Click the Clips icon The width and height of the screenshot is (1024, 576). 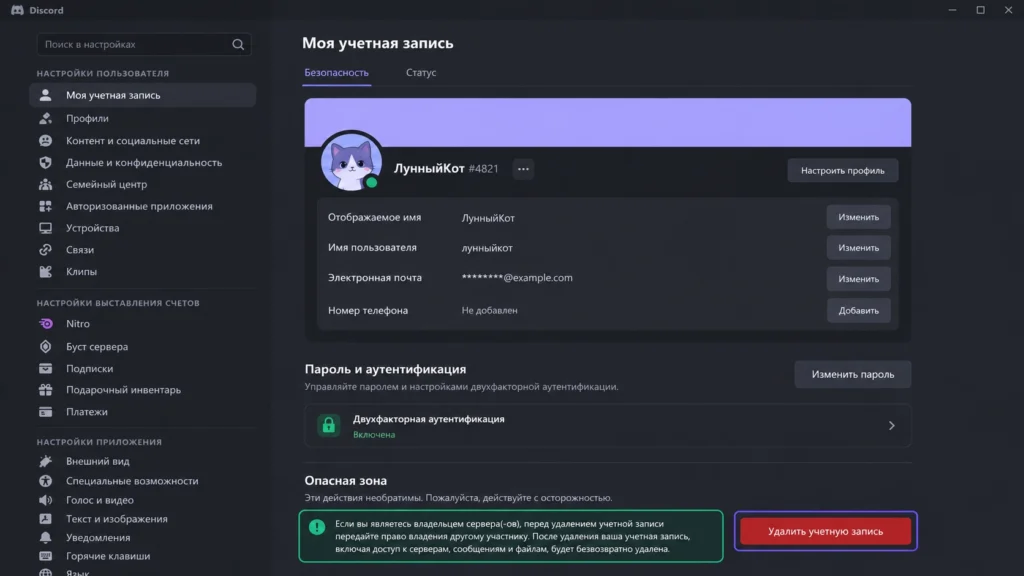click(45, 272)
